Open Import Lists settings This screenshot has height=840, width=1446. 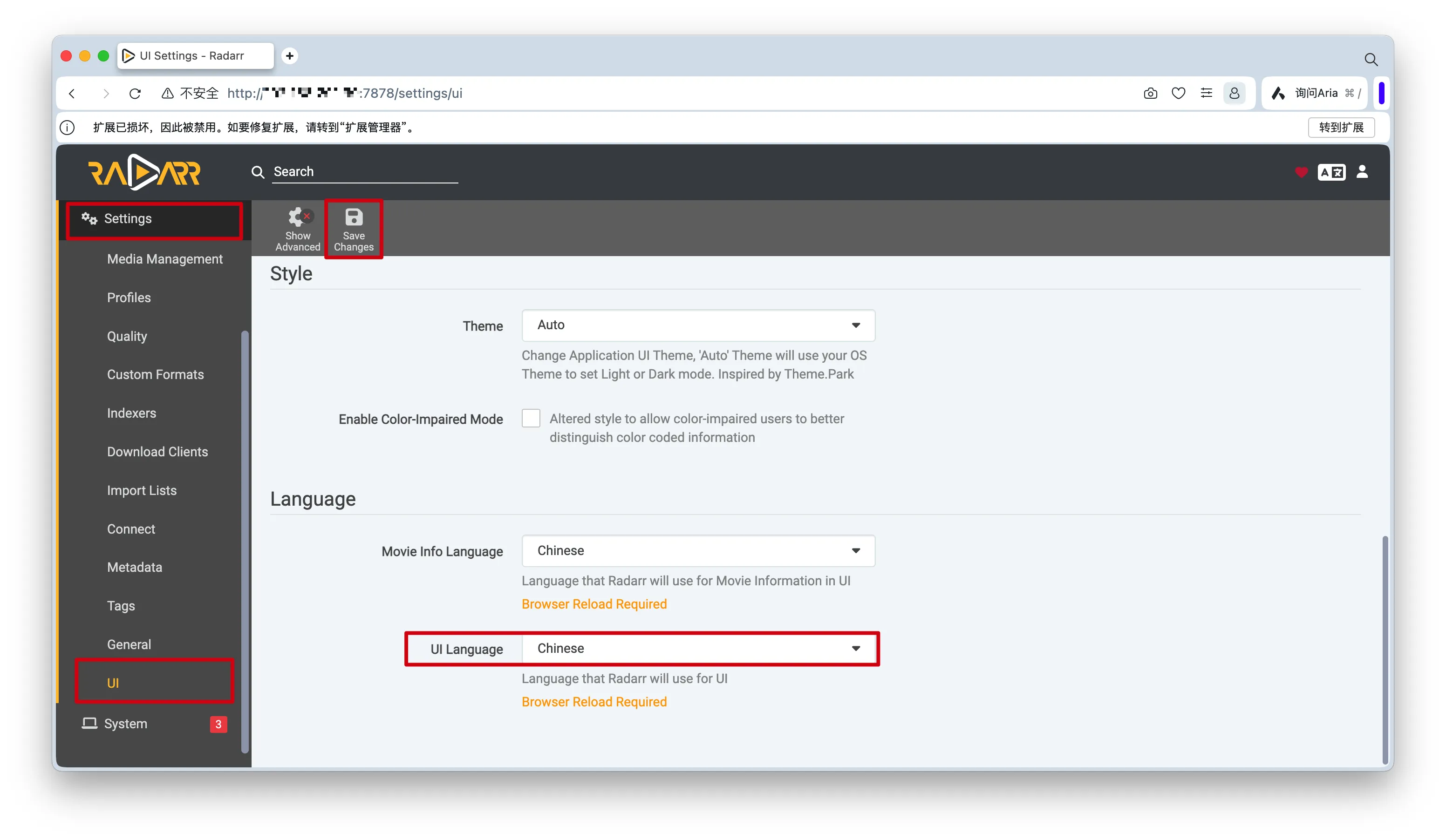(x=142, y=490)
